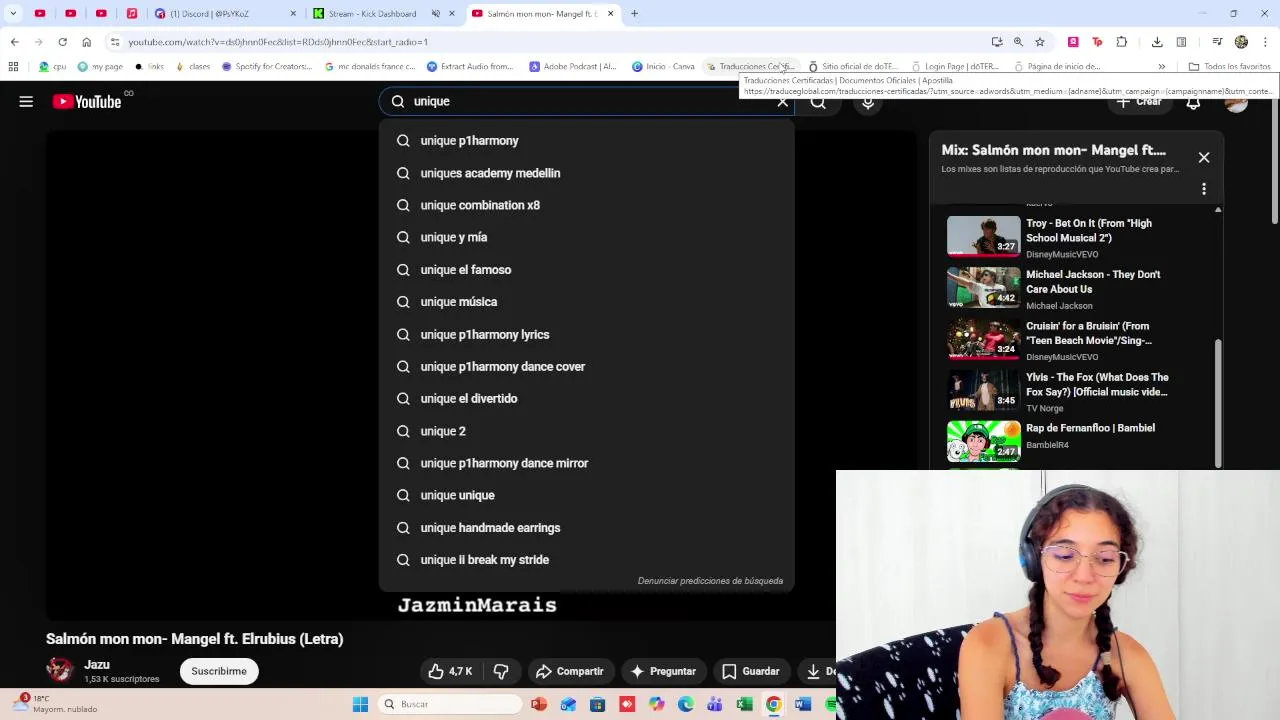
Task: Choose suggestion "unique combination x8"
Action: (x=587, y=205)
